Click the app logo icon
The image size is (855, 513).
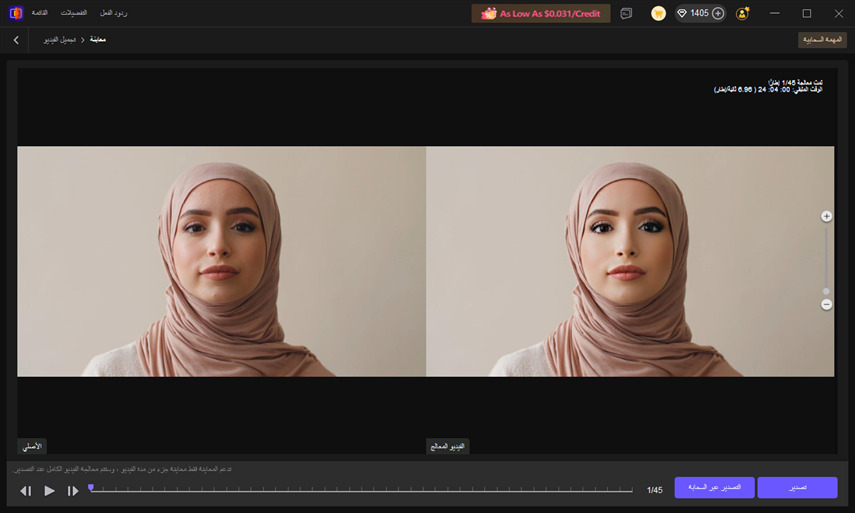pos(16,13)
